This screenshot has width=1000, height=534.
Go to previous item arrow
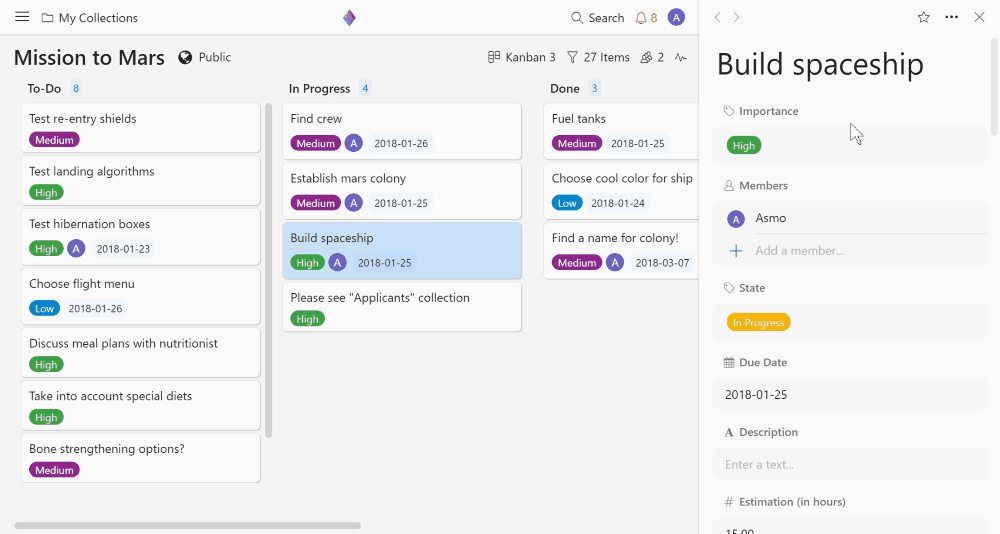717,17
